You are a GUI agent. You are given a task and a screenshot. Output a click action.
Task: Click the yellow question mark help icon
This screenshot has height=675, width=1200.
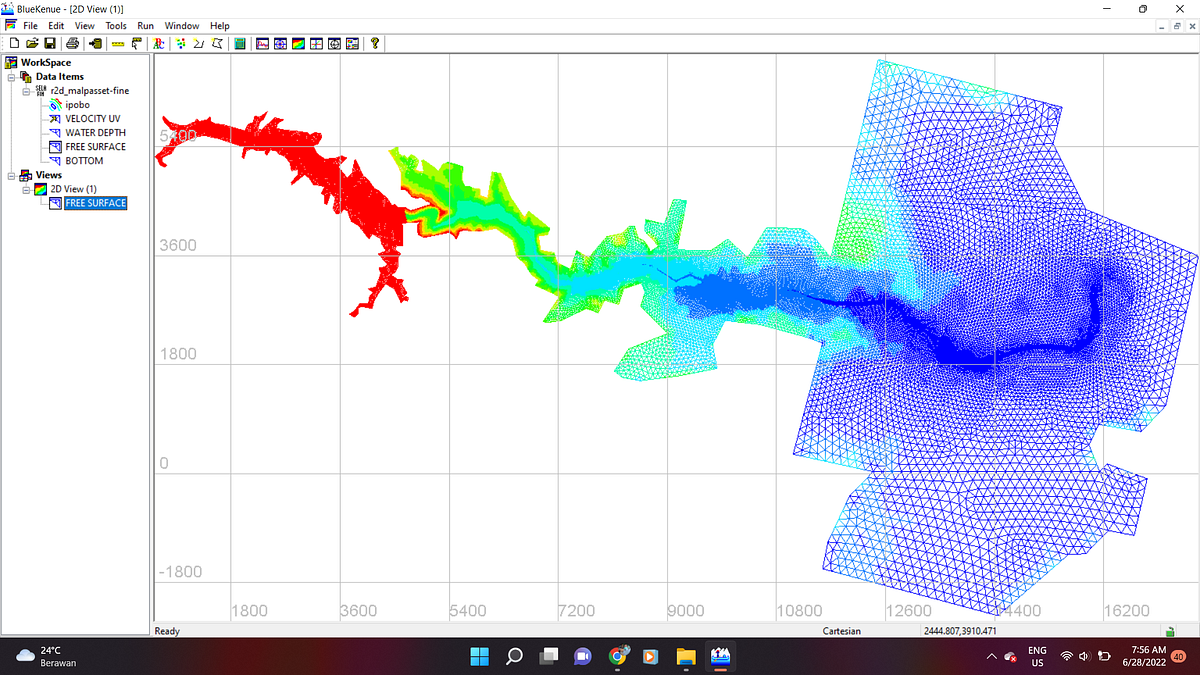click(x=375, y=43)
